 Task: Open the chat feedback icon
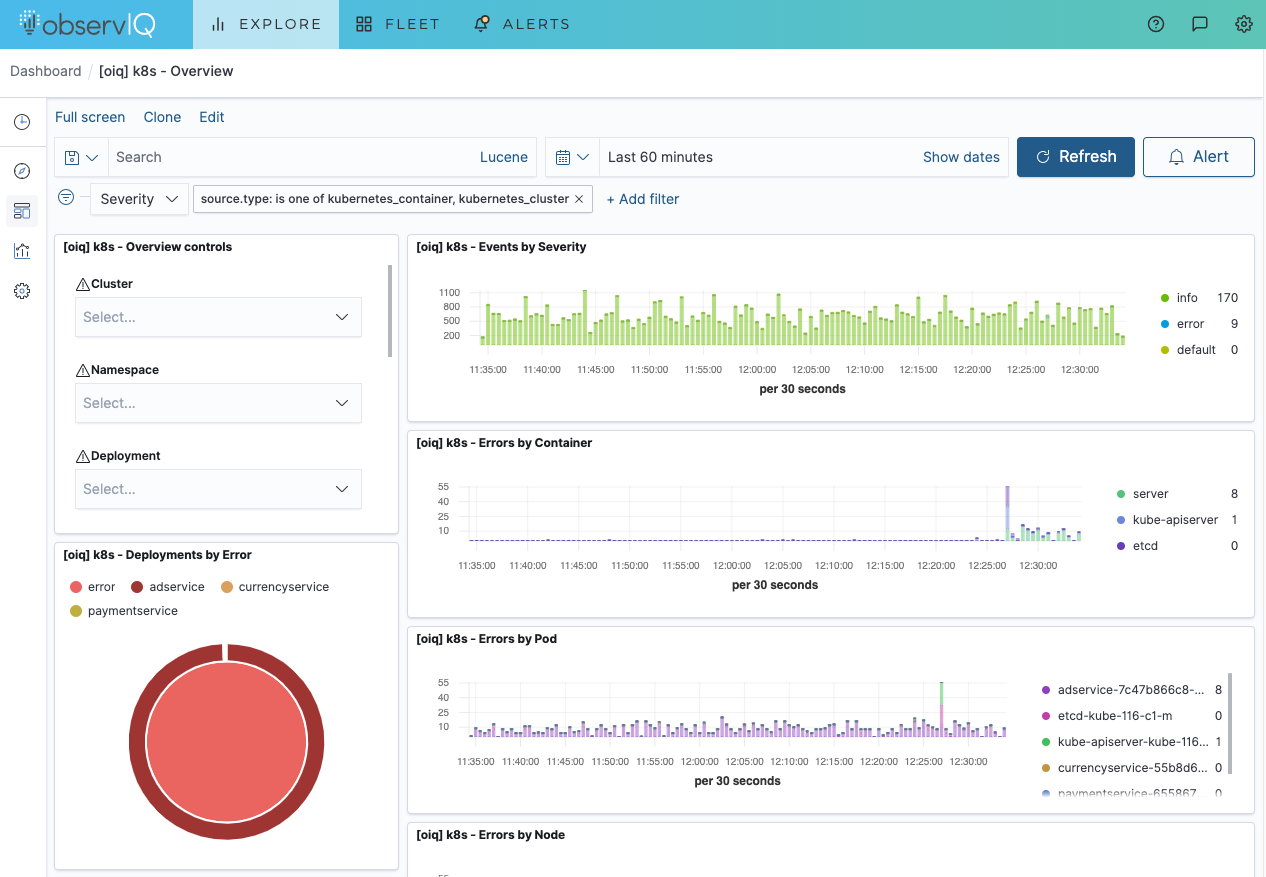pyautogui.click(x=1200, y=24)
